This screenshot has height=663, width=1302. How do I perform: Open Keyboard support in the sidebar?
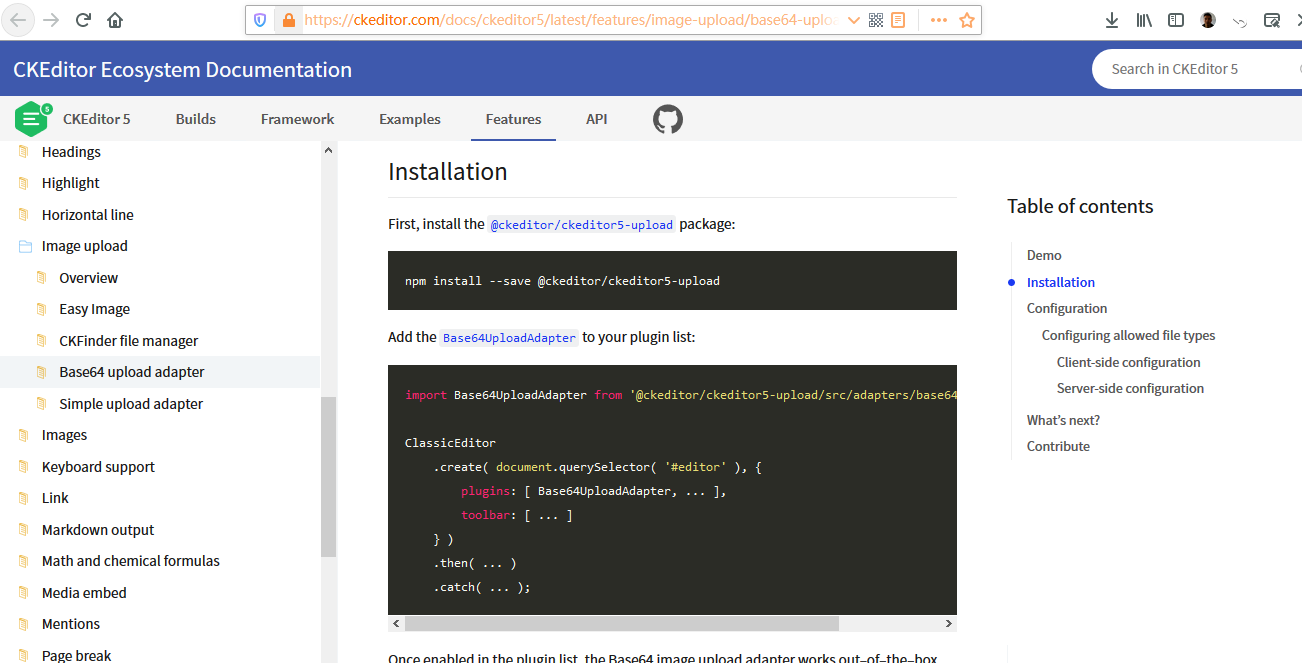[98, 467]
